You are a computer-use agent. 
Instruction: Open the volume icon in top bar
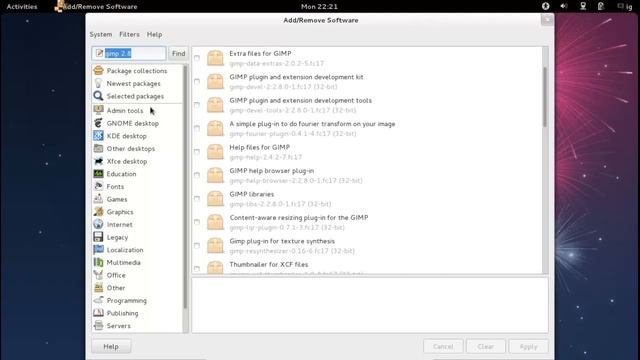(564, 6)
